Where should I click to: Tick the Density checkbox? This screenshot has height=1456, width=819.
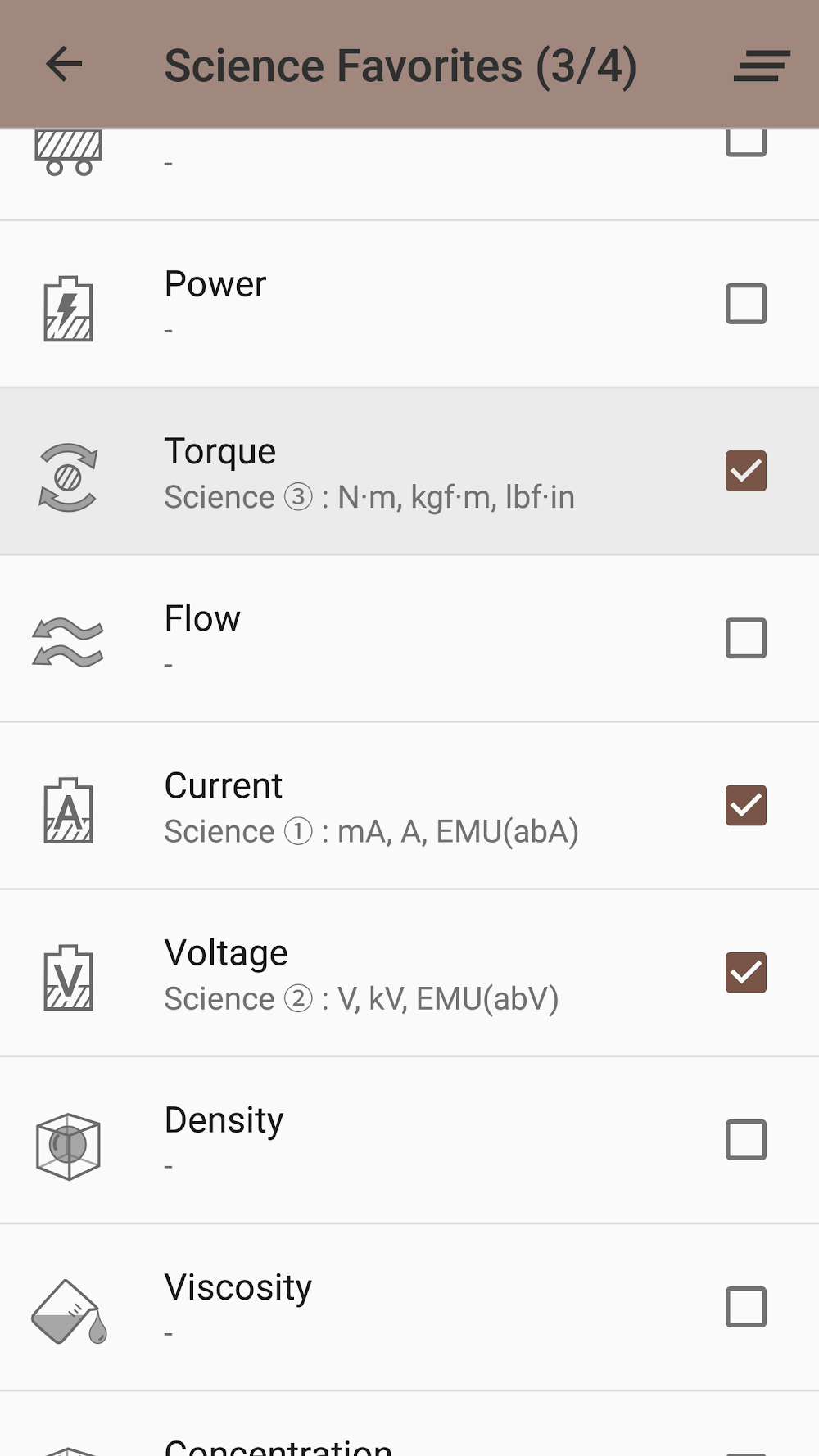pos(746,1139)
